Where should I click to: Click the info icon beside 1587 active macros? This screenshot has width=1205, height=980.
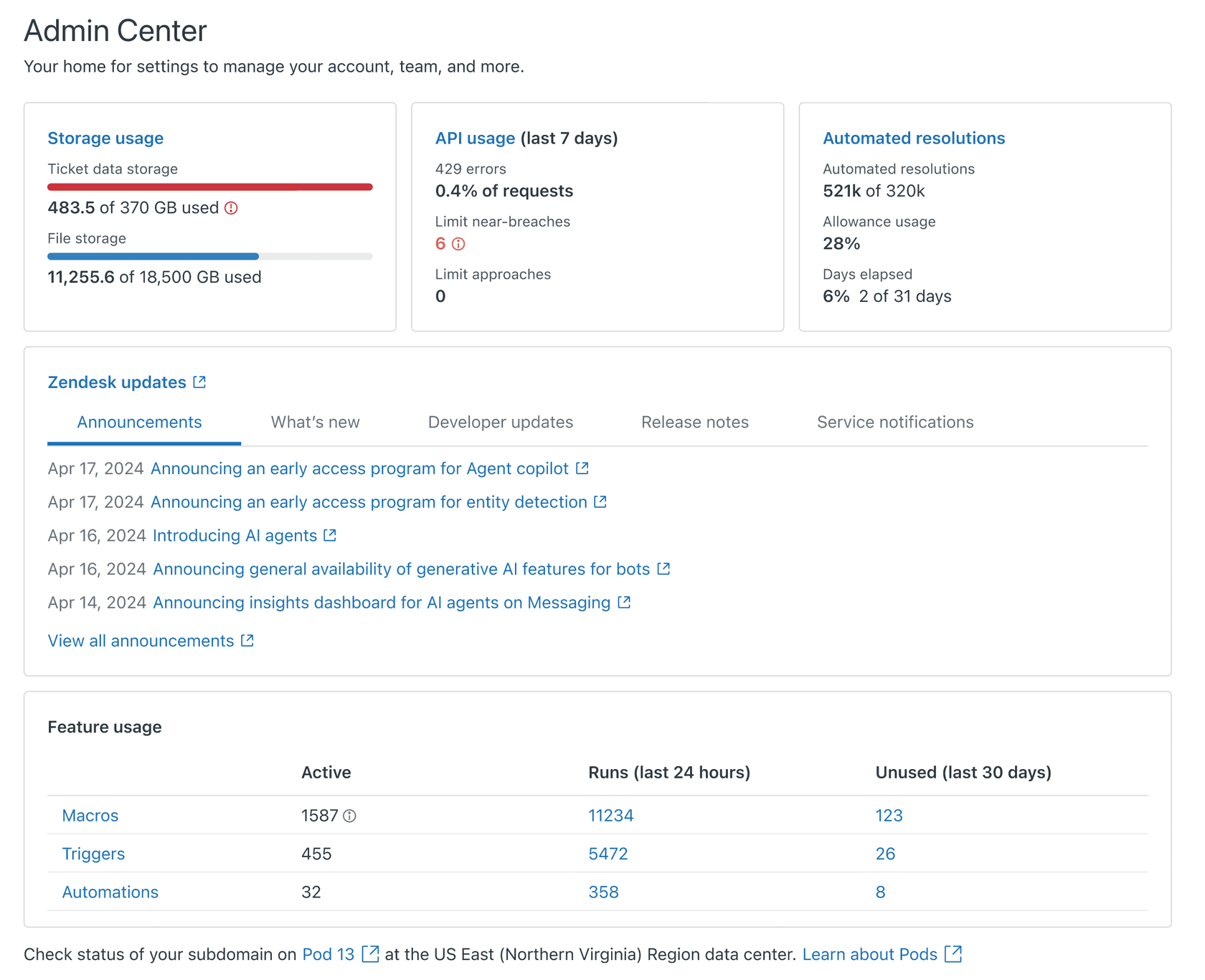pyautogui.click(x=349, y=816)
